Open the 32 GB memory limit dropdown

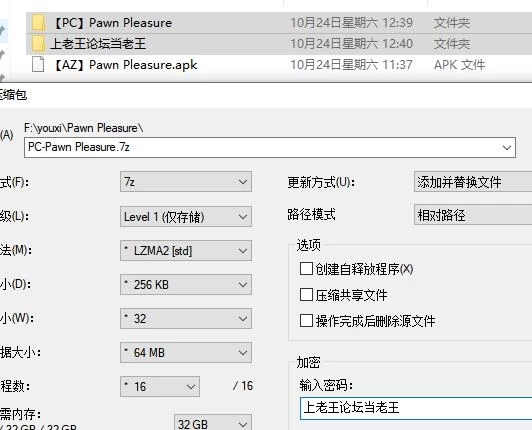[x=213, y=422]
